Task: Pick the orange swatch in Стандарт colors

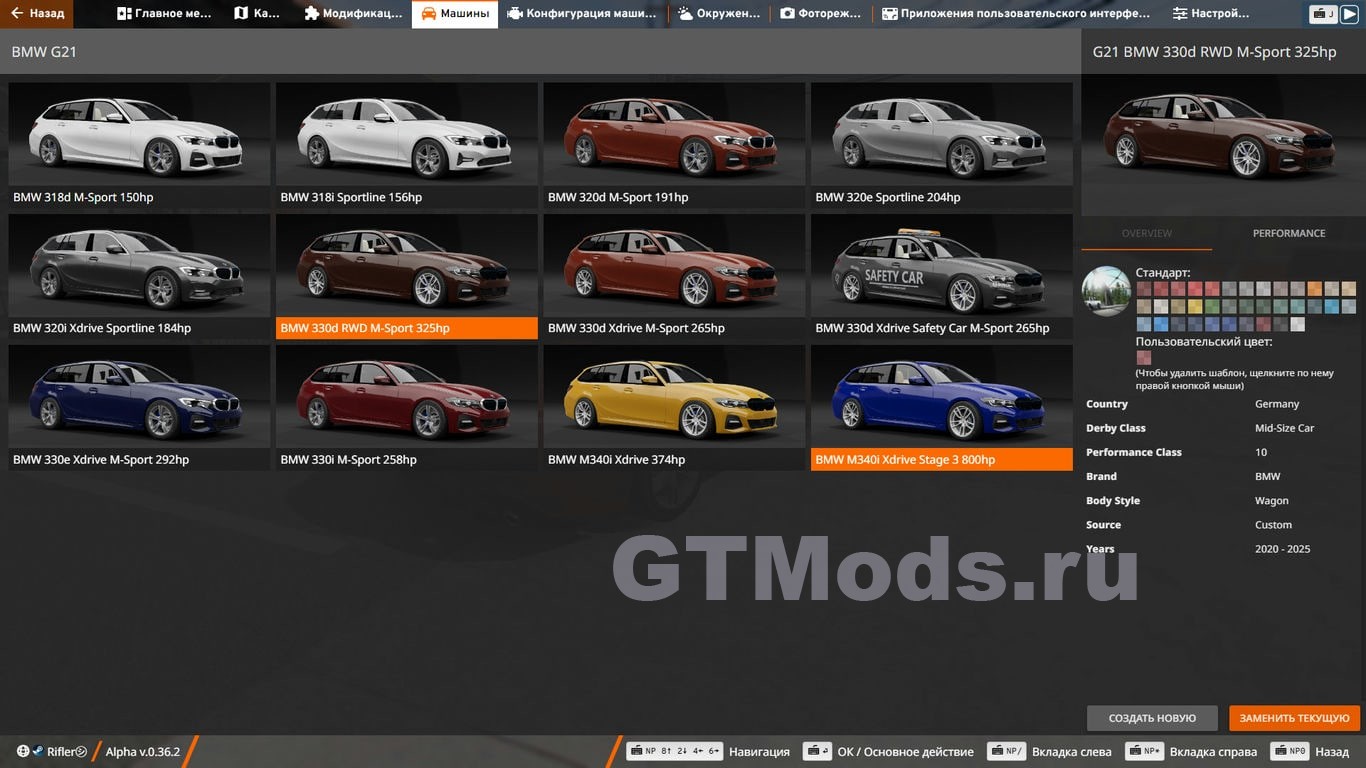Action: (1315, 288)
